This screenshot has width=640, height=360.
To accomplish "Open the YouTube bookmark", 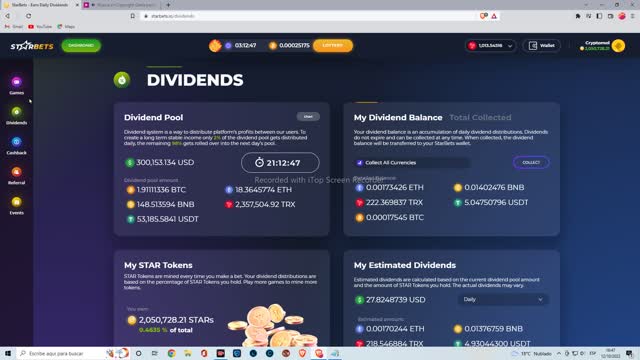I will click(40, 27).
